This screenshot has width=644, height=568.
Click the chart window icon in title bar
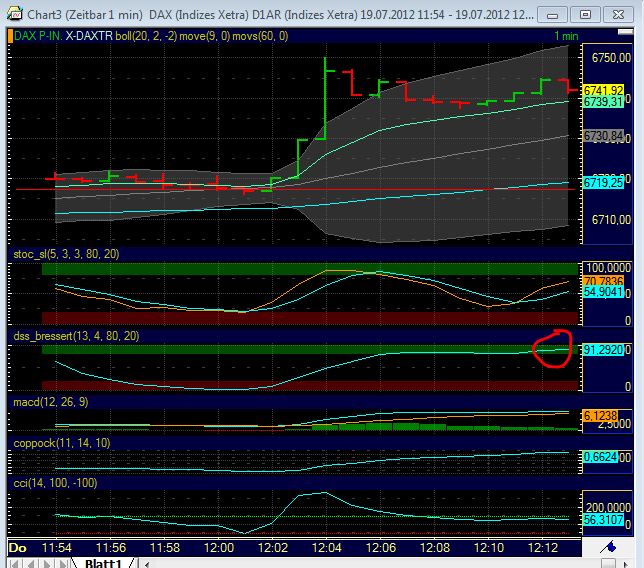[15, 14]
